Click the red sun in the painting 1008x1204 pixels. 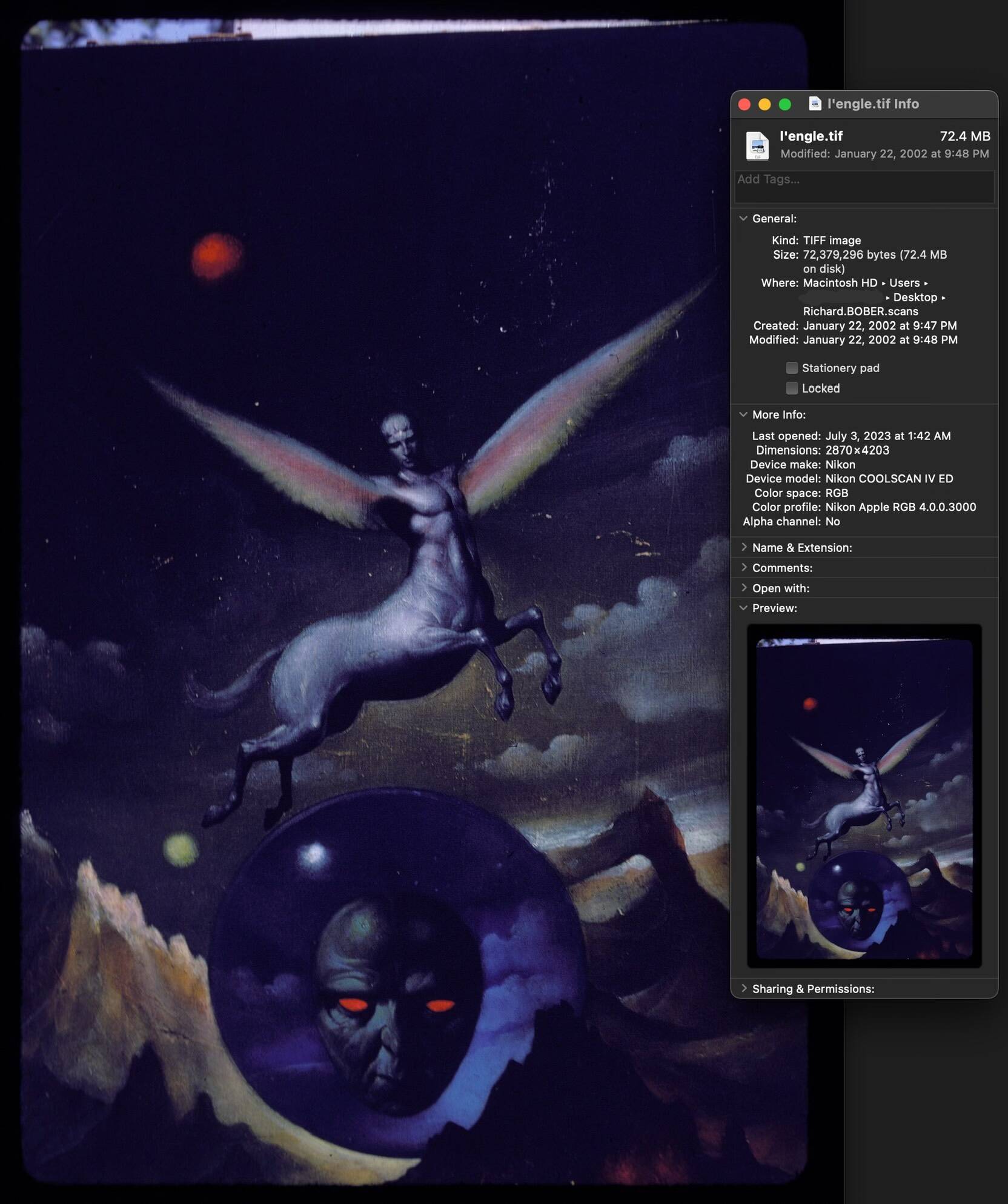(216, 257)
